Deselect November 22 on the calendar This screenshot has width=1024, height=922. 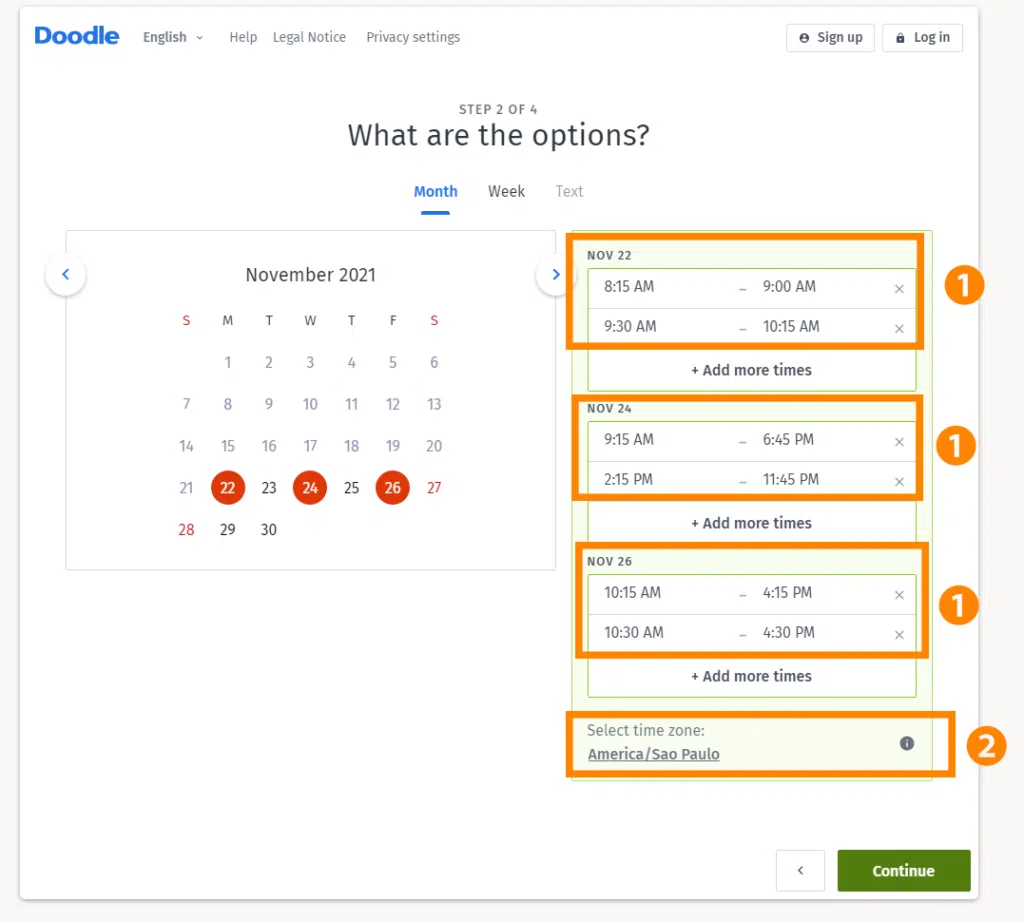[227, 488]
